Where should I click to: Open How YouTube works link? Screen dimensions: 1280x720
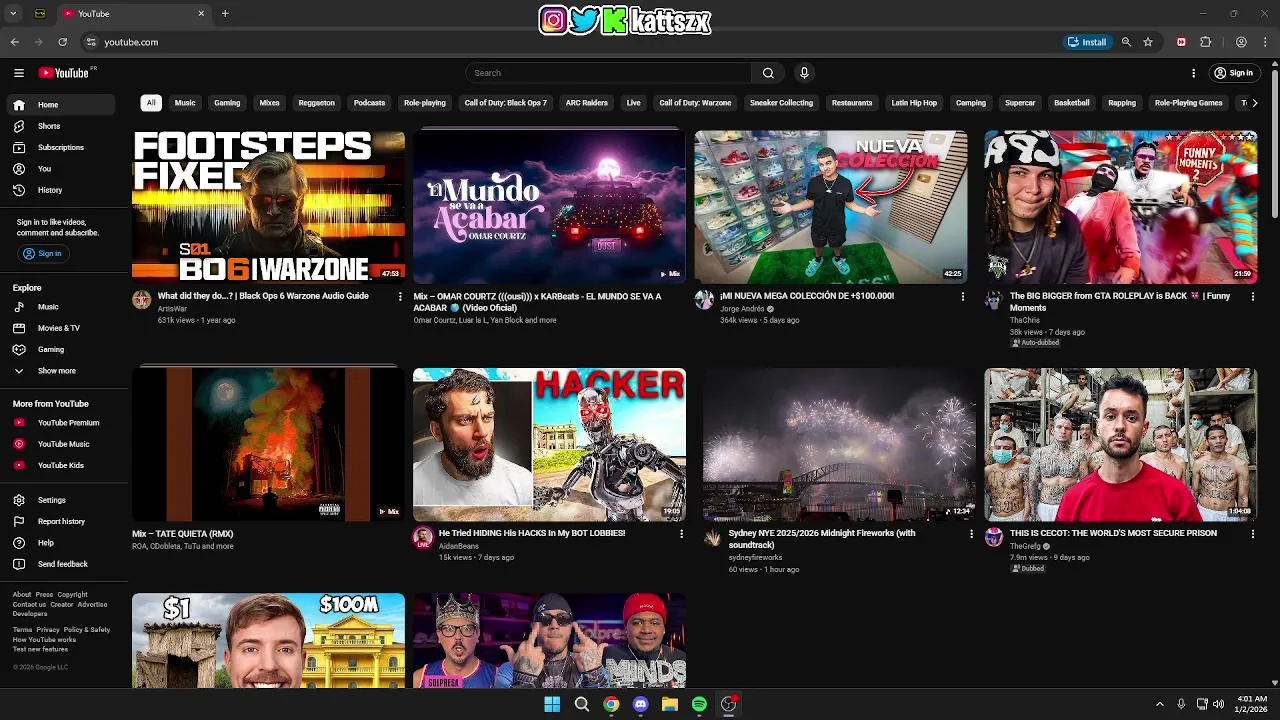tap(44, 640)
